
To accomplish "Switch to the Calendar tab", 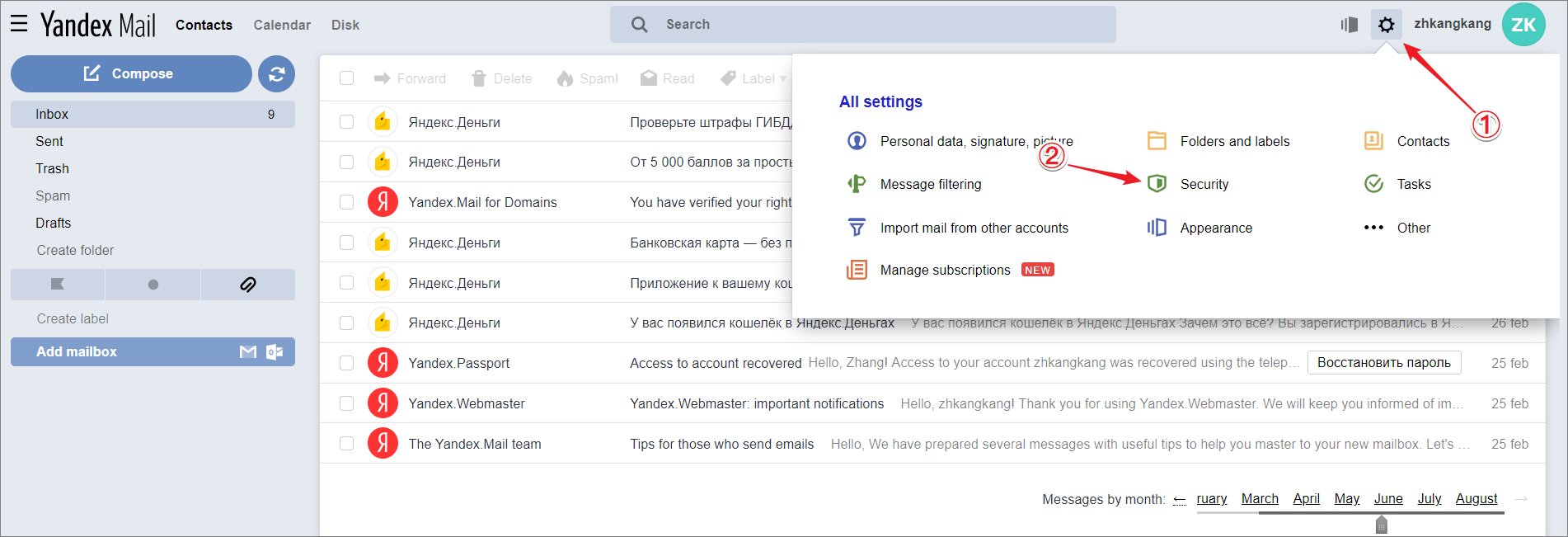I will [x=282, y=25].
